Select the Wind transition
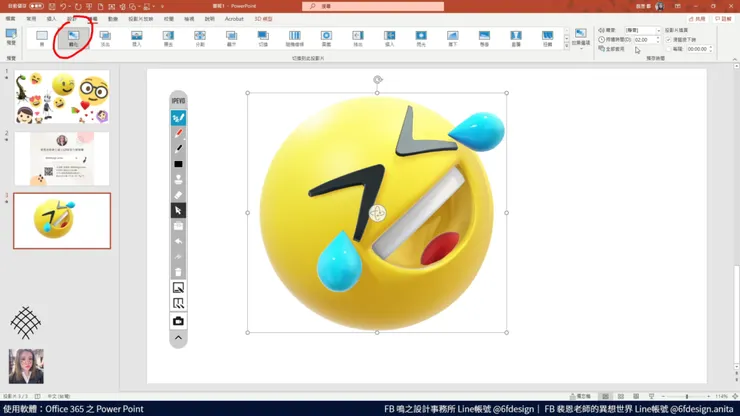This screenshot has width=740, height=416. pos(547,38)
